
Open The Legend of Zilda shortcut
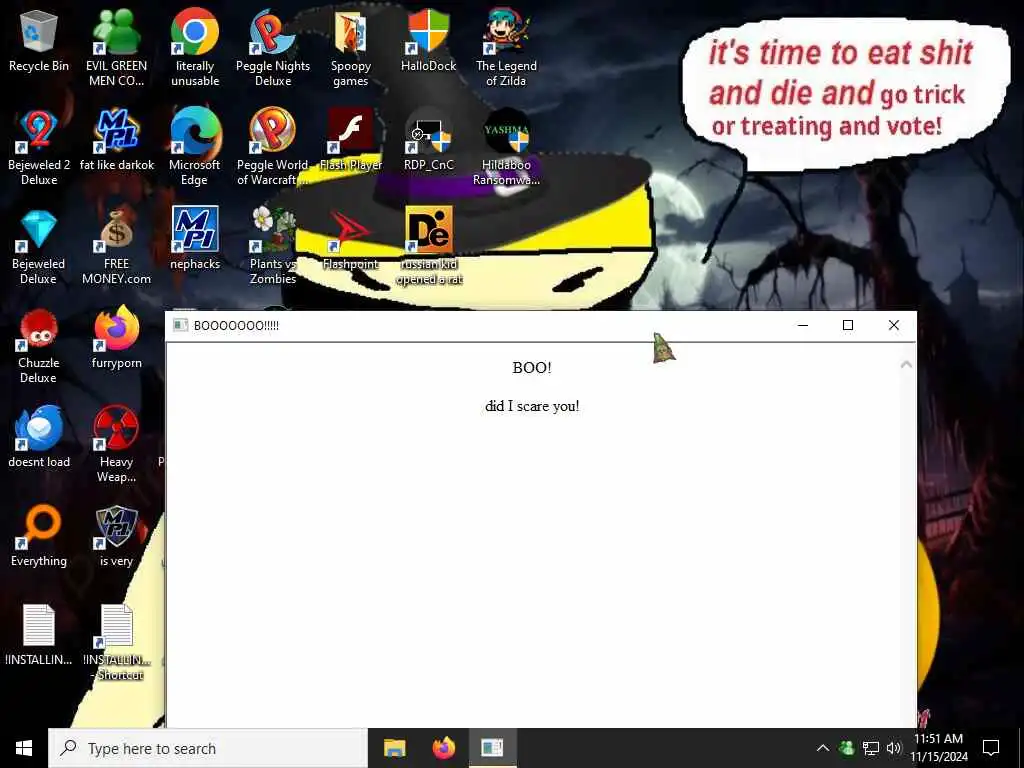(506, 49)
